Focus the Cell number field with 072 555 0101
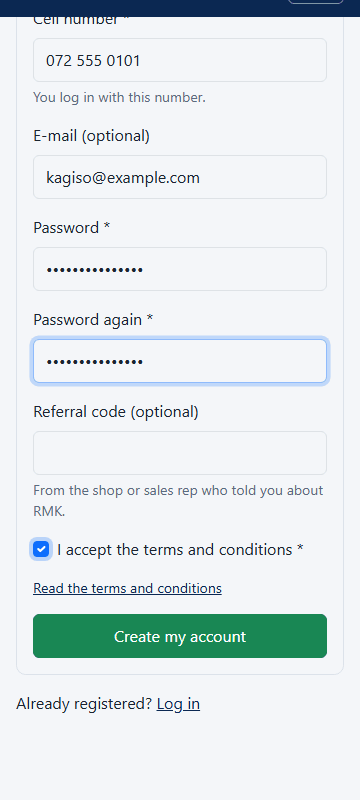This screenshot has width=360, height=800. click(x=180, y=60)
